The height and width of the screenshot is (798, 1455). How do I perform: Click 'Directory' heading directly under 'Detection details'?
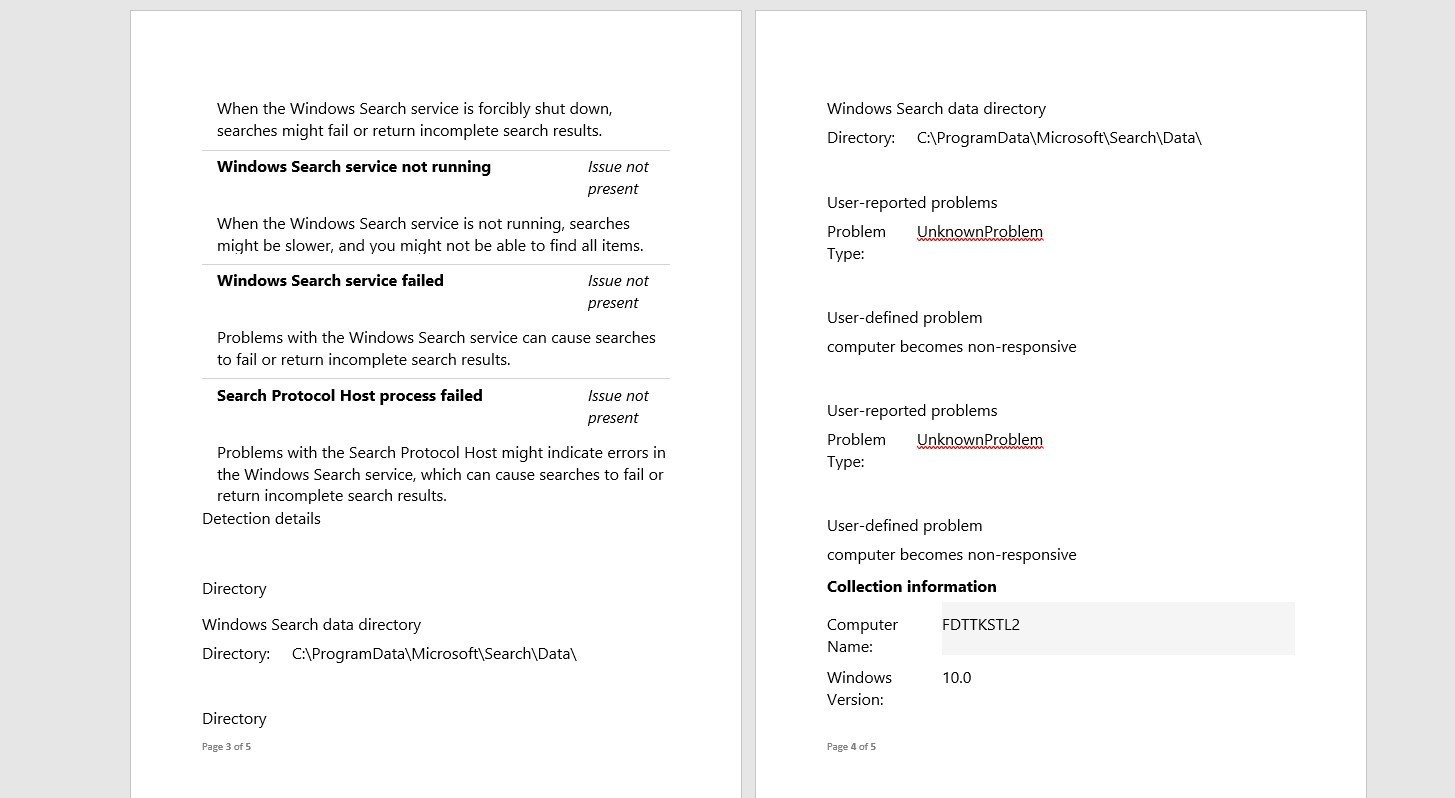point(234,589)
